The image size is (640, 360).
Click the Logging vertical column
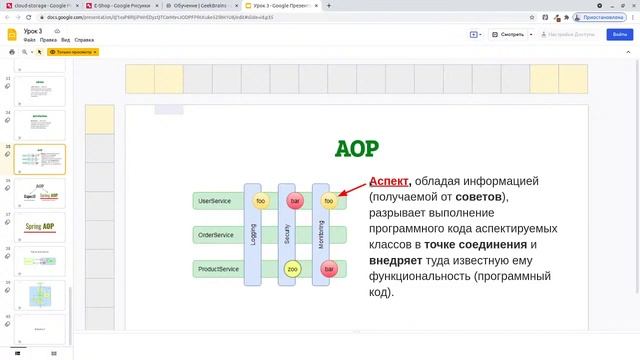click(x=253, y=235)
